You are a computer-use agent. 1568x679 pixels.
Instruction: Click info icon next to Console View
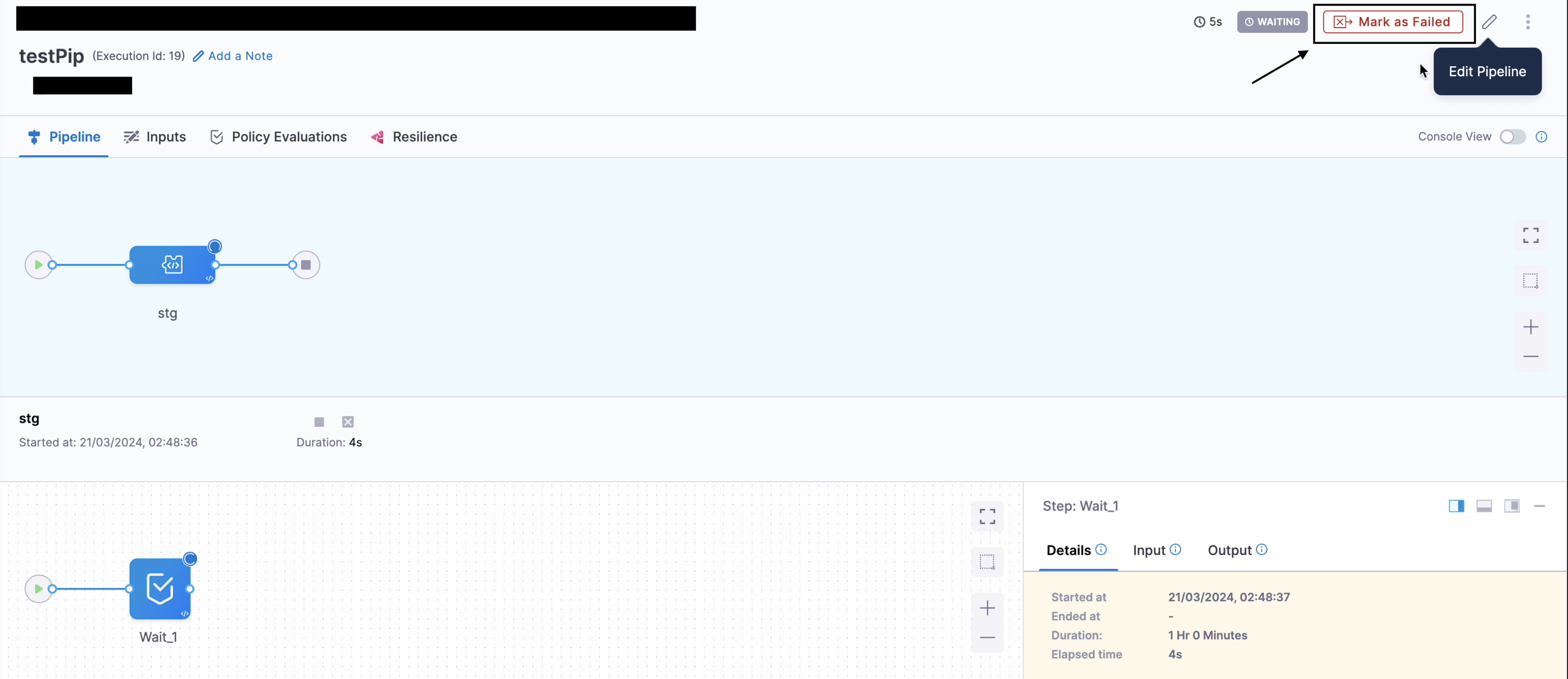pyautogui.click(x=1541, y=137)
